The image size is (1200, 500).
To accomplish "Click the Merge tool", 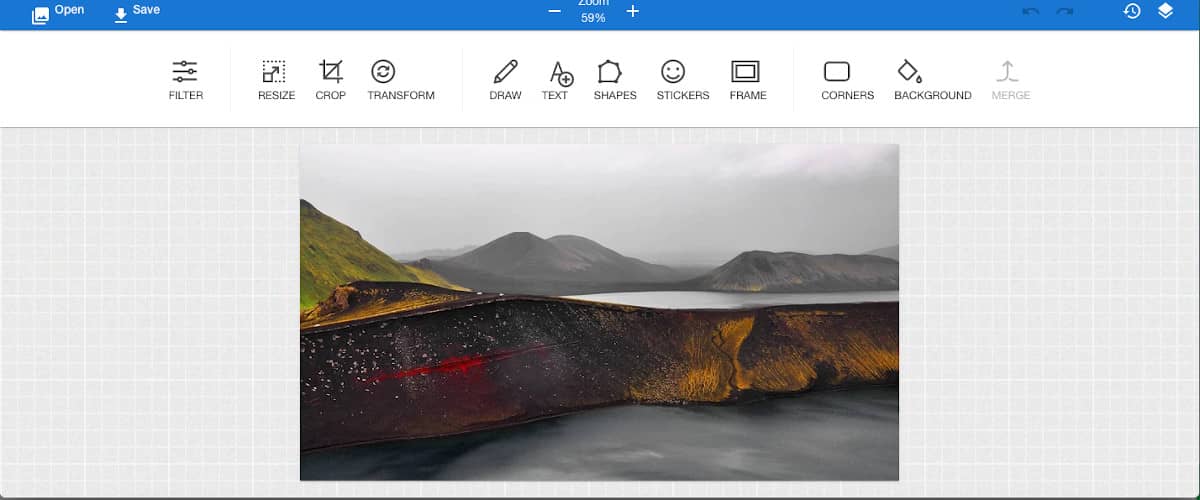I will tap(1010, 80).
